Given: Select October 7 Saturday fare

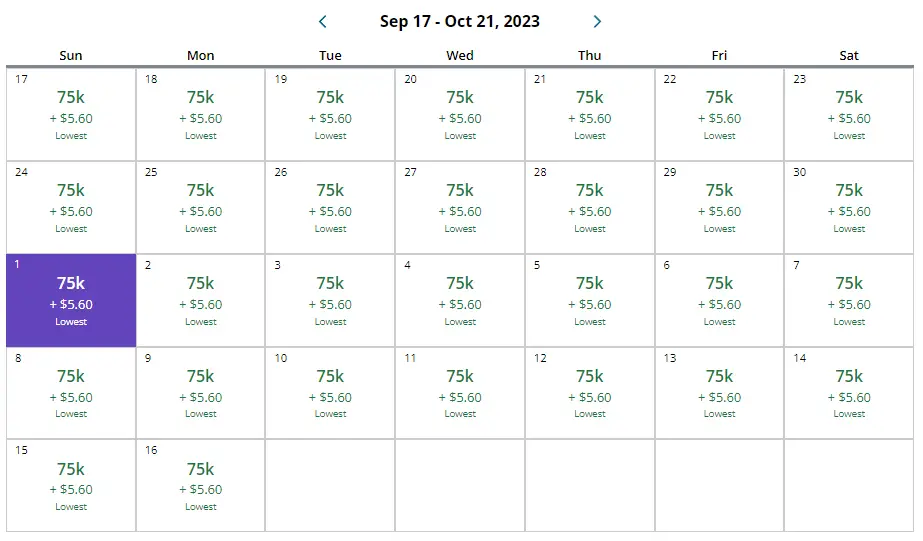Looking at the screenshot, I should click(849, 301).
